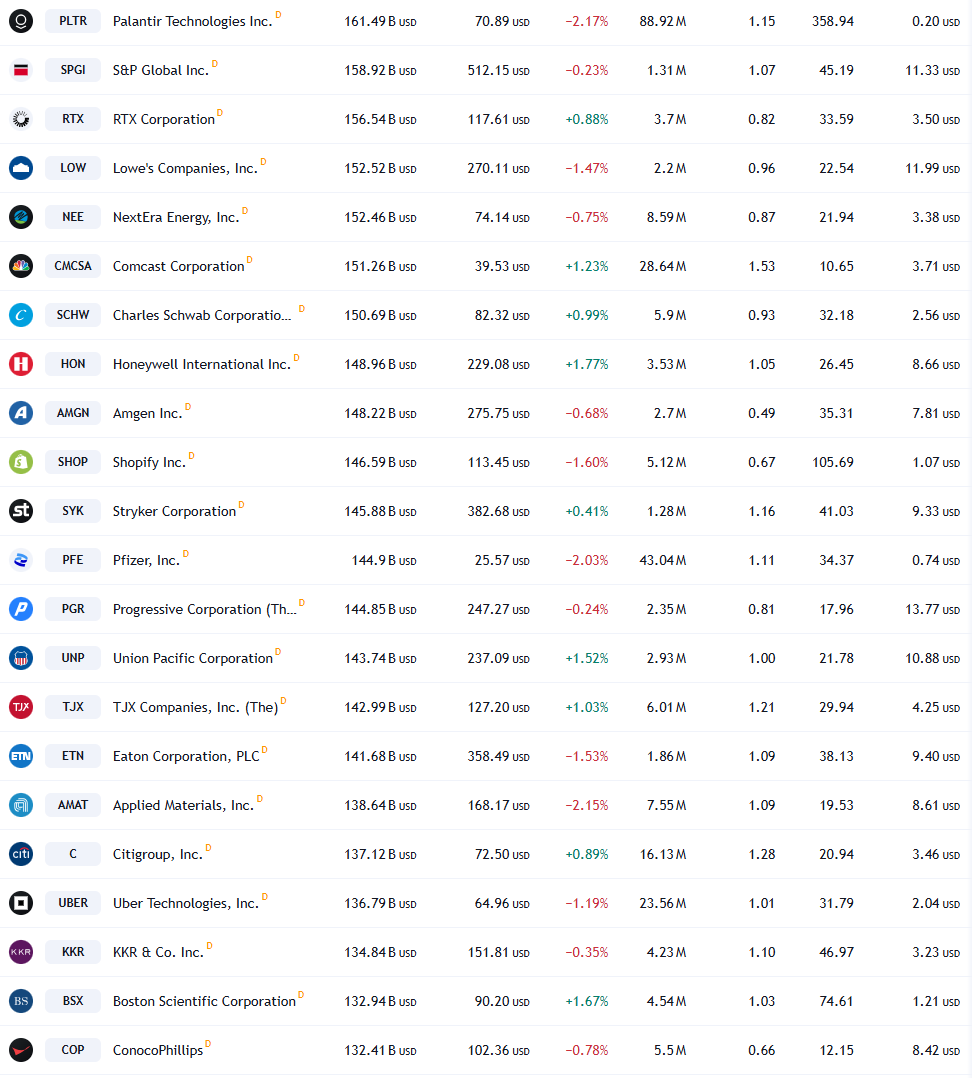Open the PLTR ticker symbol
The height and width of the screenshot is (1078, 972).
[x=73, y=21]
